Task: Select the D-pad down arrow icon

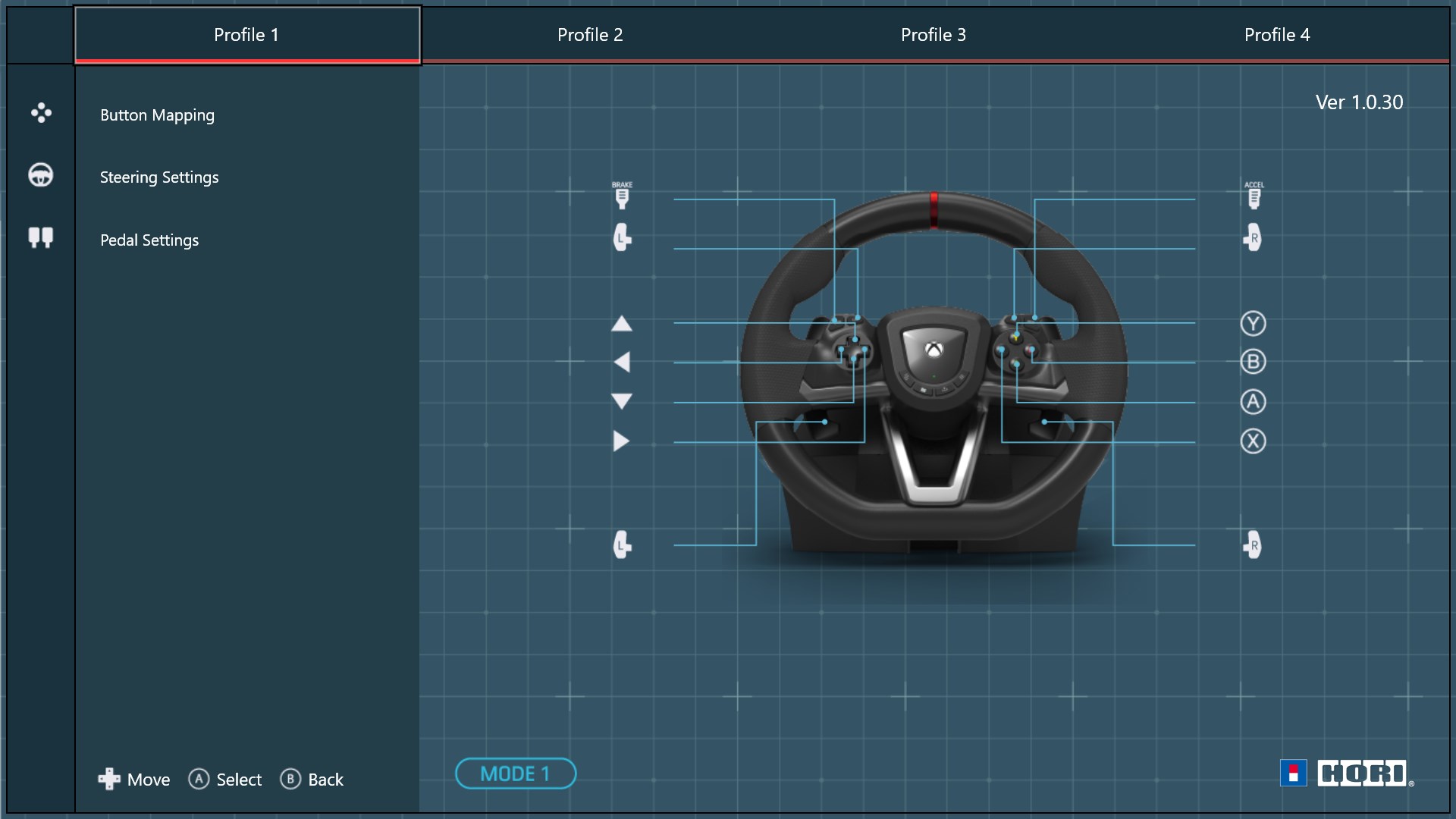Action: pyautogui.click(x=622, y=401)
